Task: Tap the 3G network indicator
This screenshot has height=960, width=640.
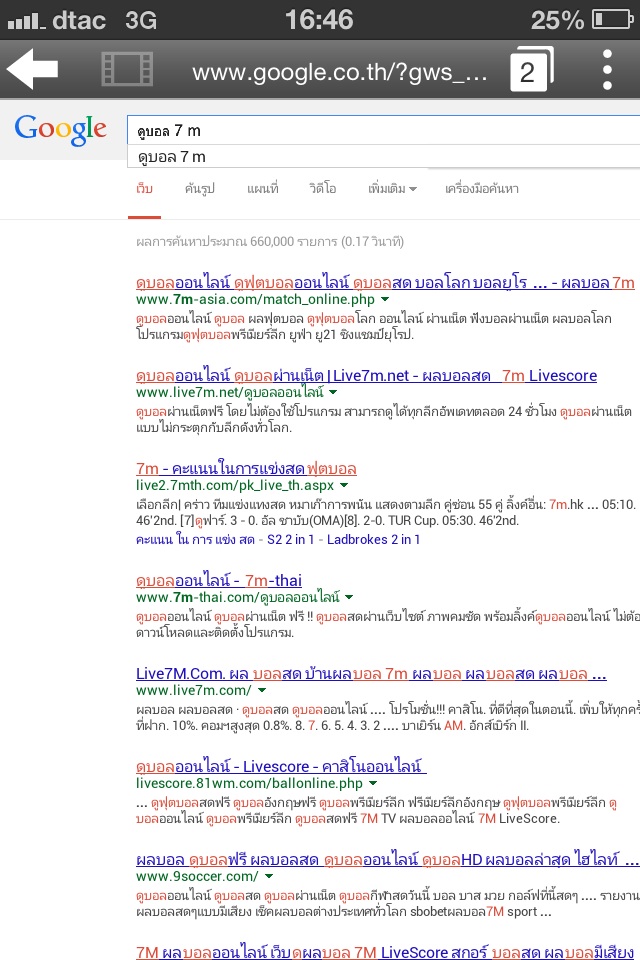Action: (141, 20)
